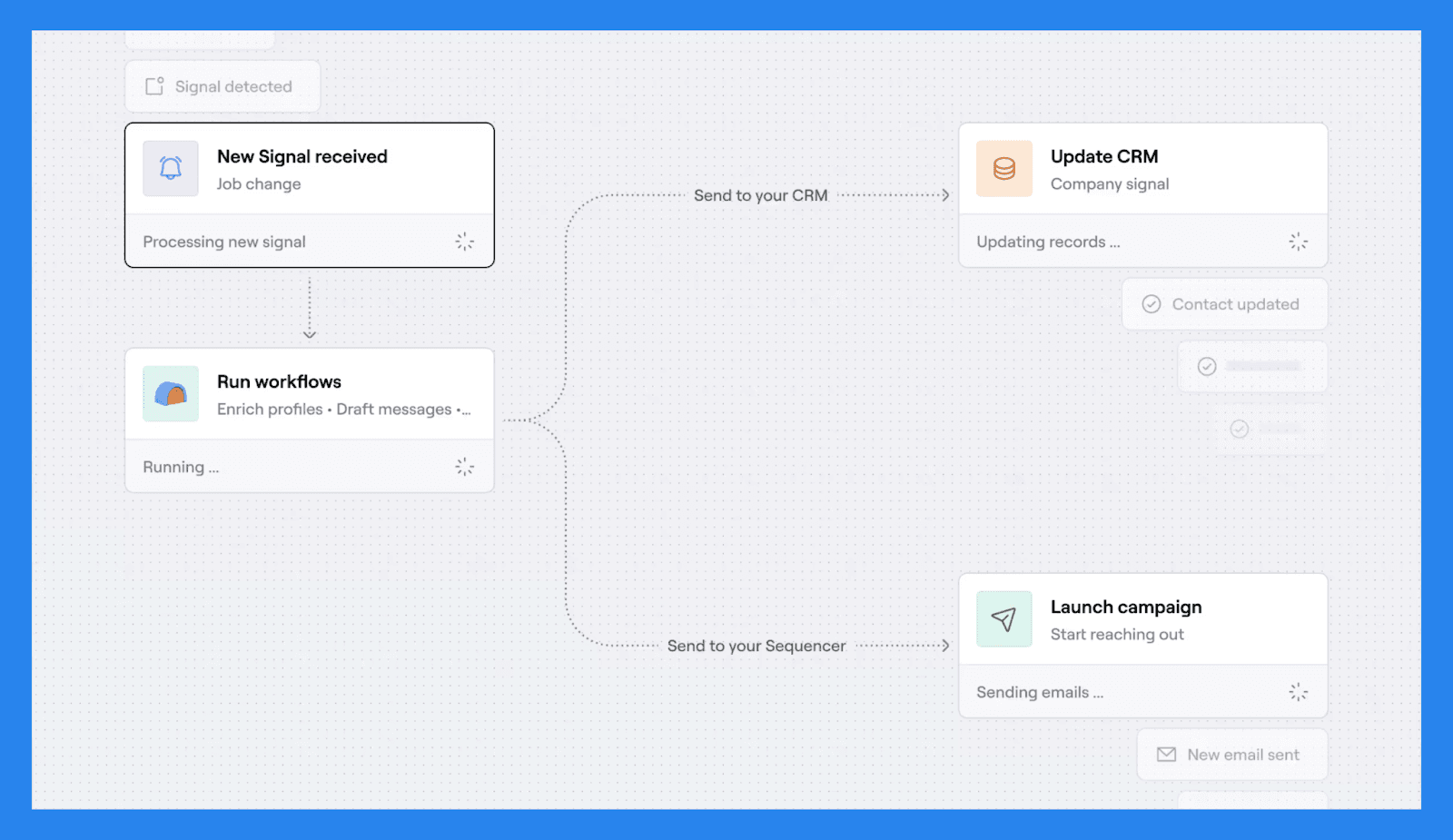Click the arrowhead pointing to Launch campaign card

945,646
